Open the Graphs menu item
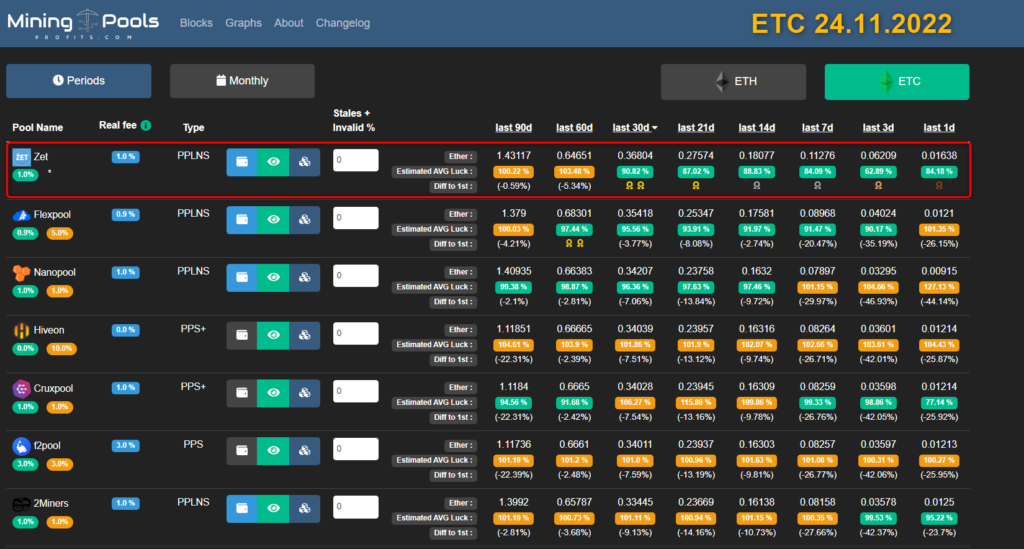 tap(243, 23)
